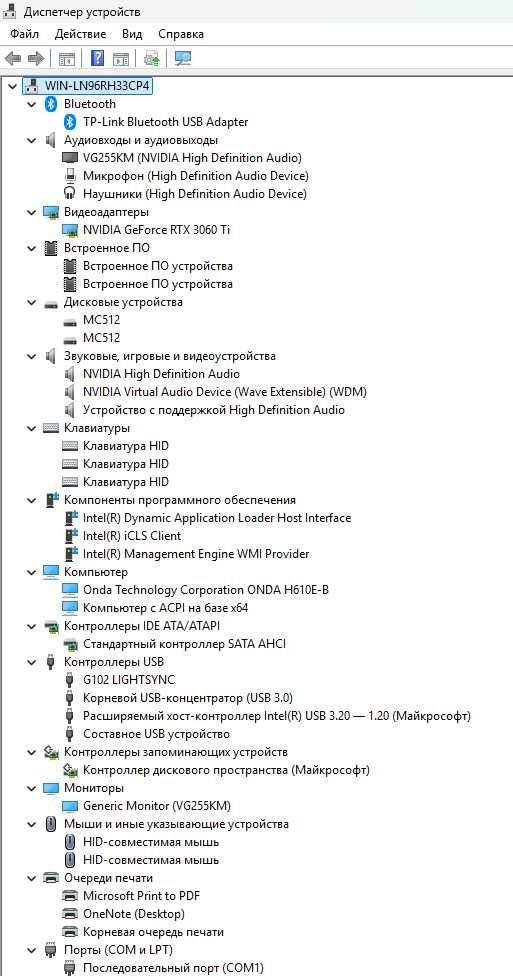The image size is (513, 976).
Task: Click the Bluetooth category icon
Action: 51,104
